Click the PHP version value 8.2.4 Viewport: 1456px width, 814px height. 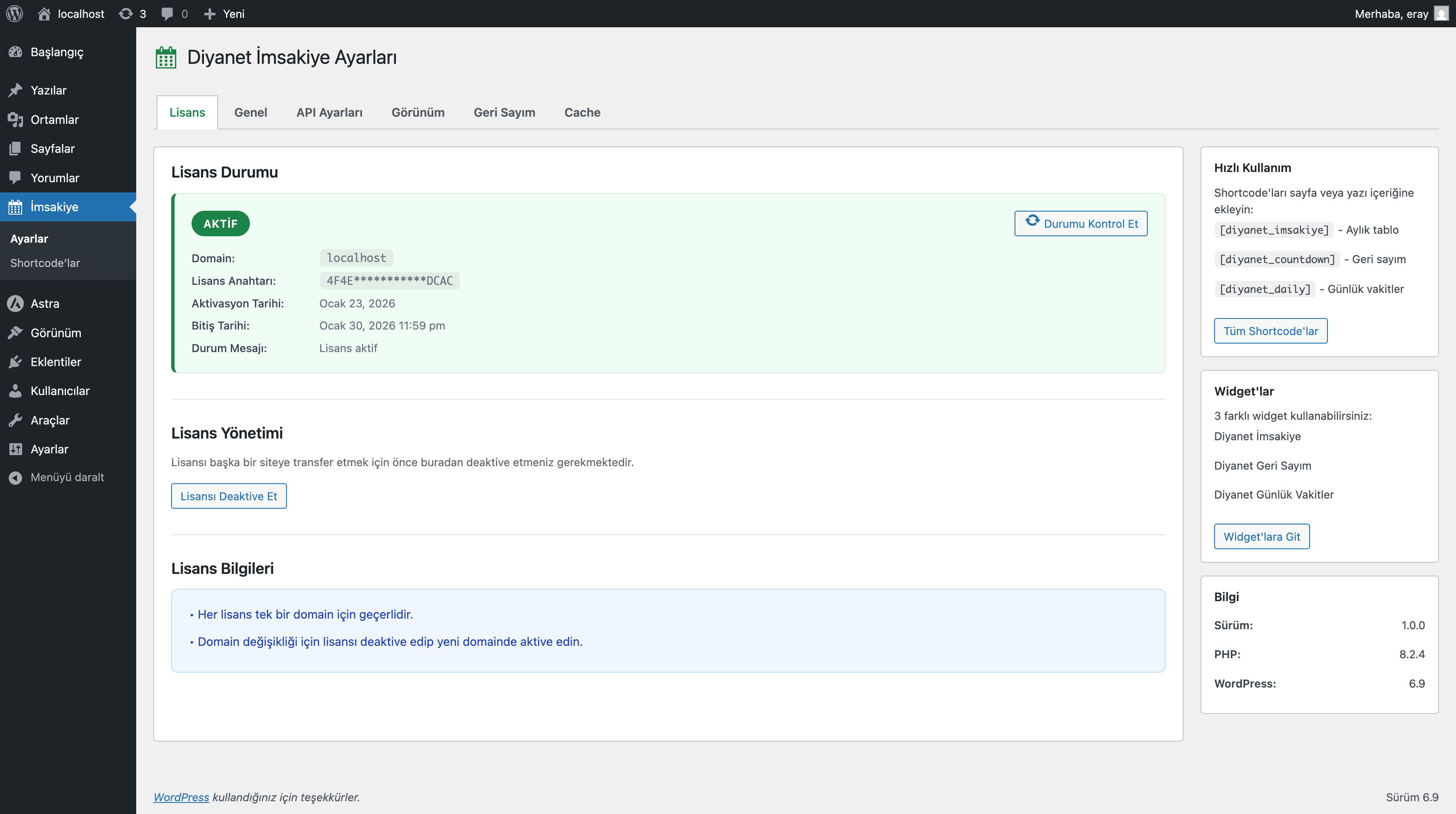[1412, 654]
